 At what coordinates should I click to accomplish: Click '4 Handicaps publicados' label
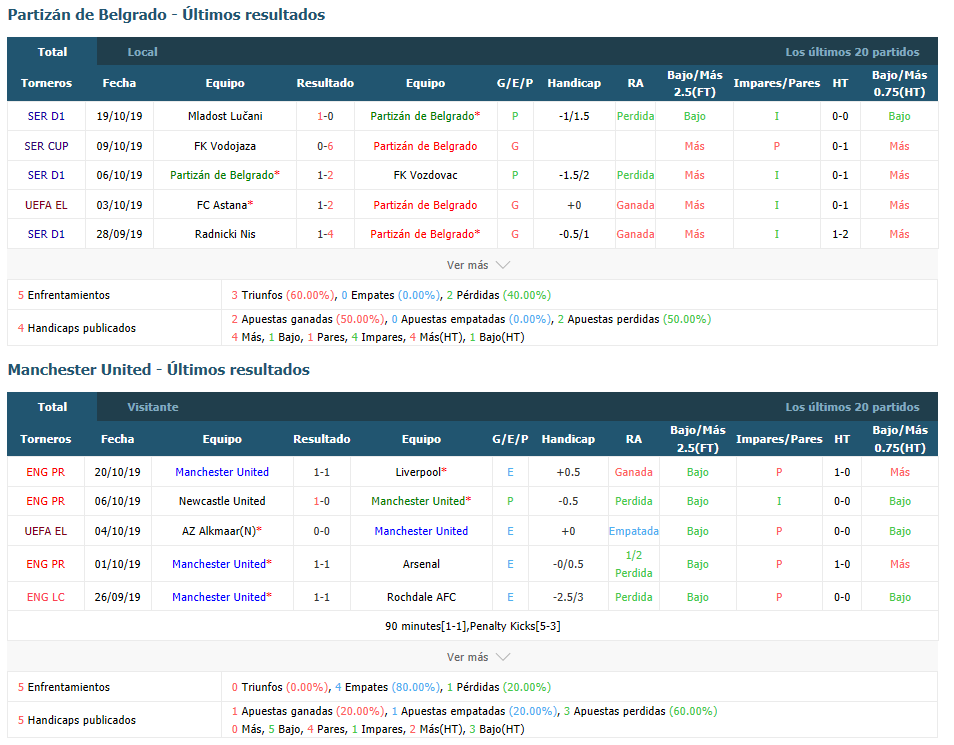[77, 328]
